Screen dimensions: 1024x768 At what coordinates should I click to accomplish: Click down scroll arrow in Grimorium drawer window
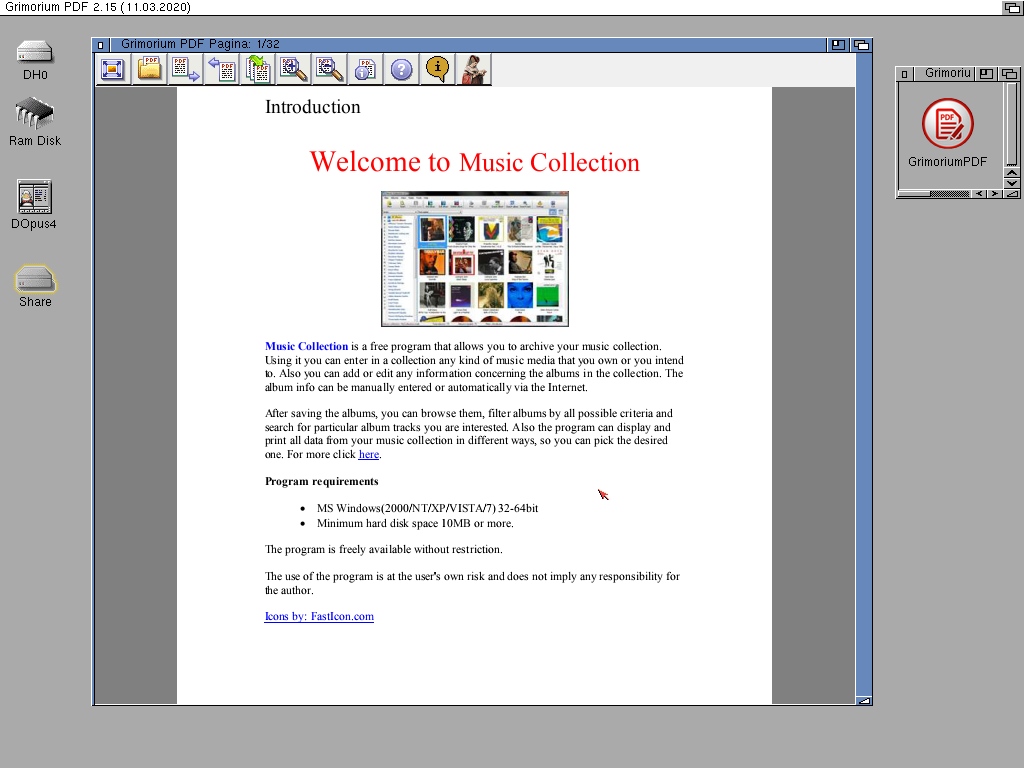1012,183
